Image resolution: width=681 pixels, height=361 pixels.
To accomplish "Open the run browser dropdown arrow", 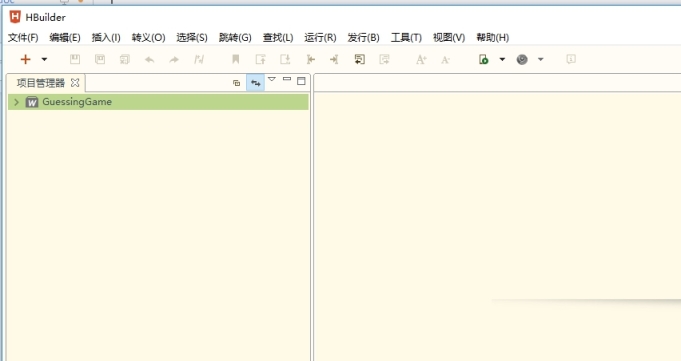I will pos(502,59).
